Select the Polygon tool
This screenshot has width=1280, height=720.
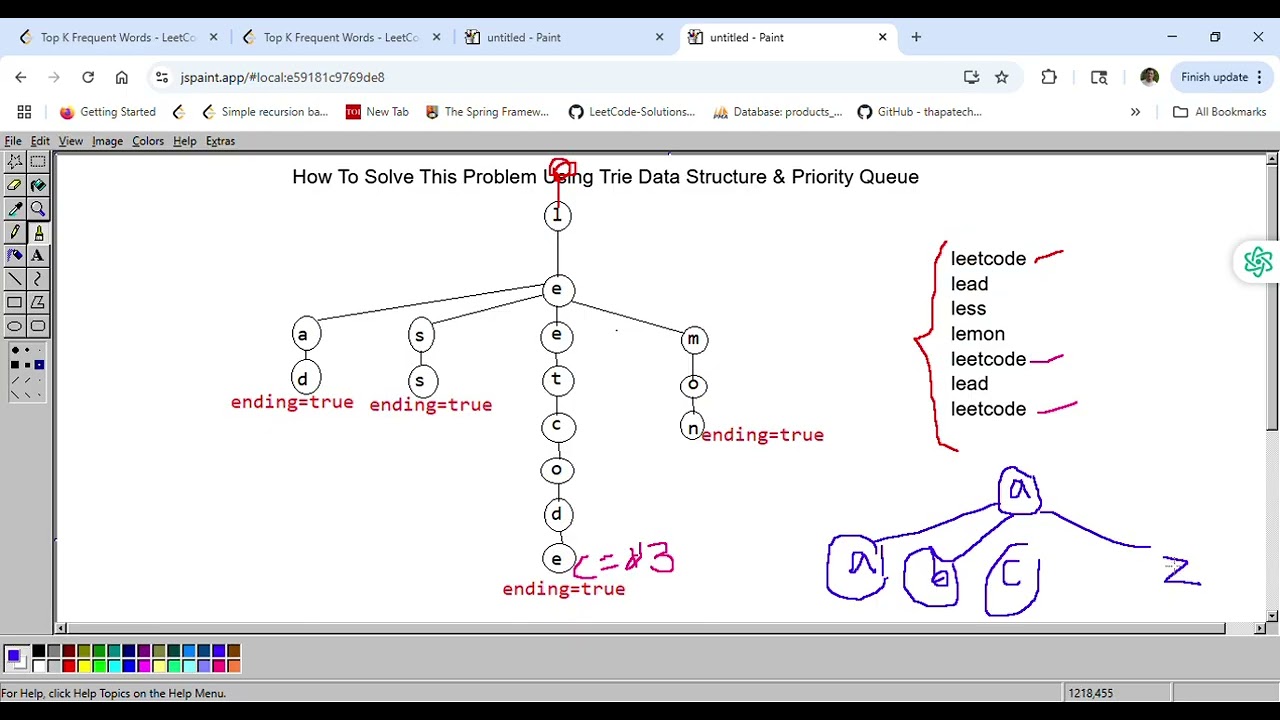tap(38, 302)
